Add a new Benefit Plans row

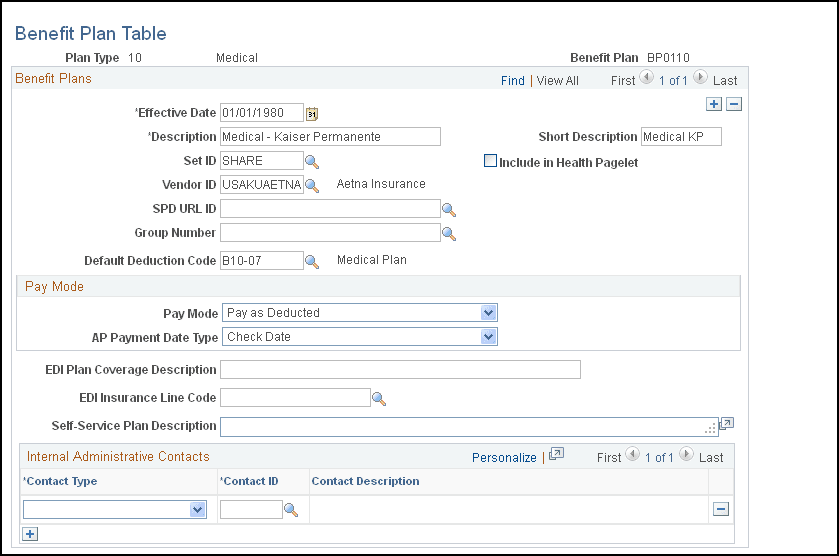[714, 104]
